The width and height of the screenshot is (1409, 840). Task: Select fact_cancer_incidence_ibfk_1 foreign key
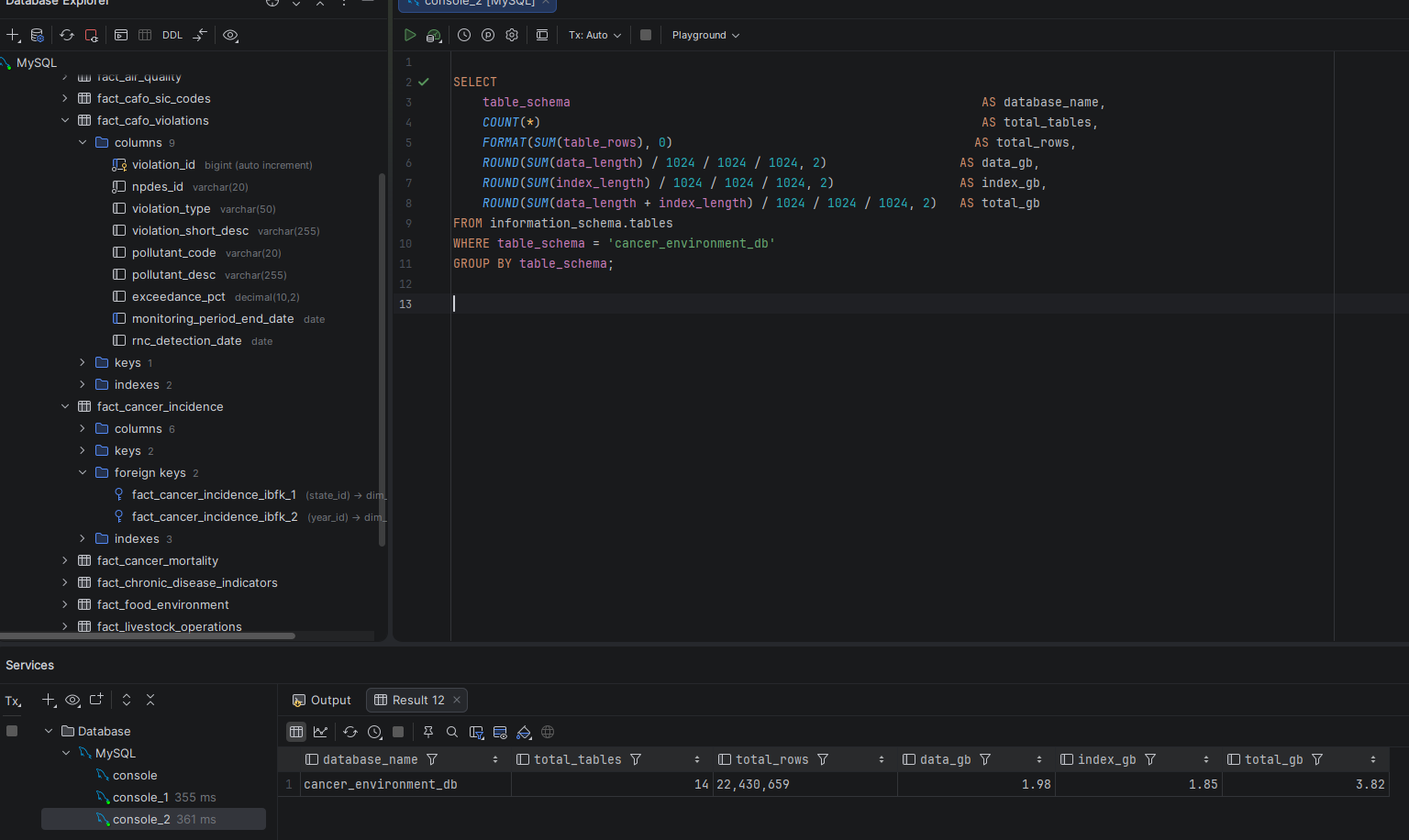coord(214,494)
